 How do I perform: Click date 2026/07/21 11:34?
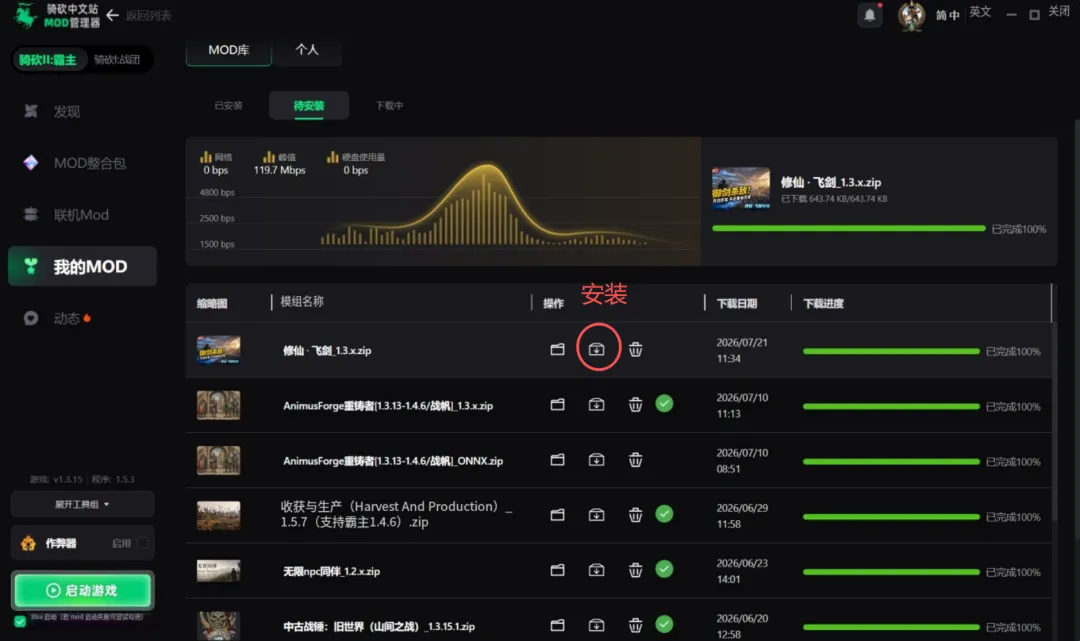(742, 350)
